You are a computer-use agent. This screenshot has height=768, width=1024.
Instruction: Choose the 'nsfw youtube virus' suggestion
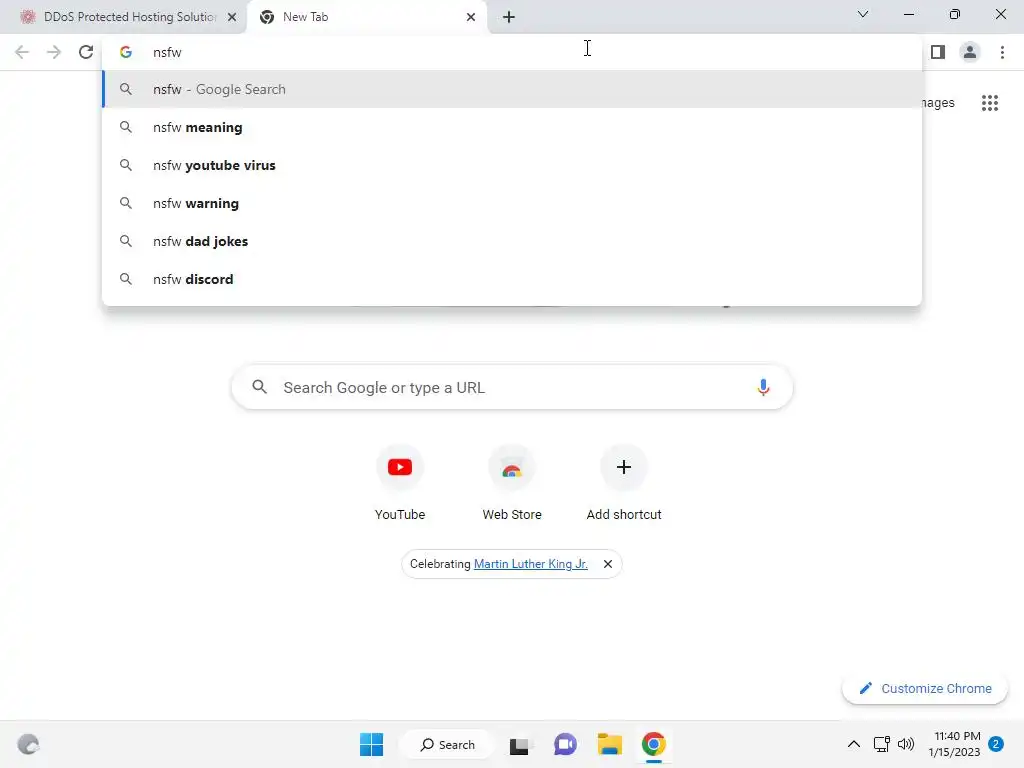[512, 165]
